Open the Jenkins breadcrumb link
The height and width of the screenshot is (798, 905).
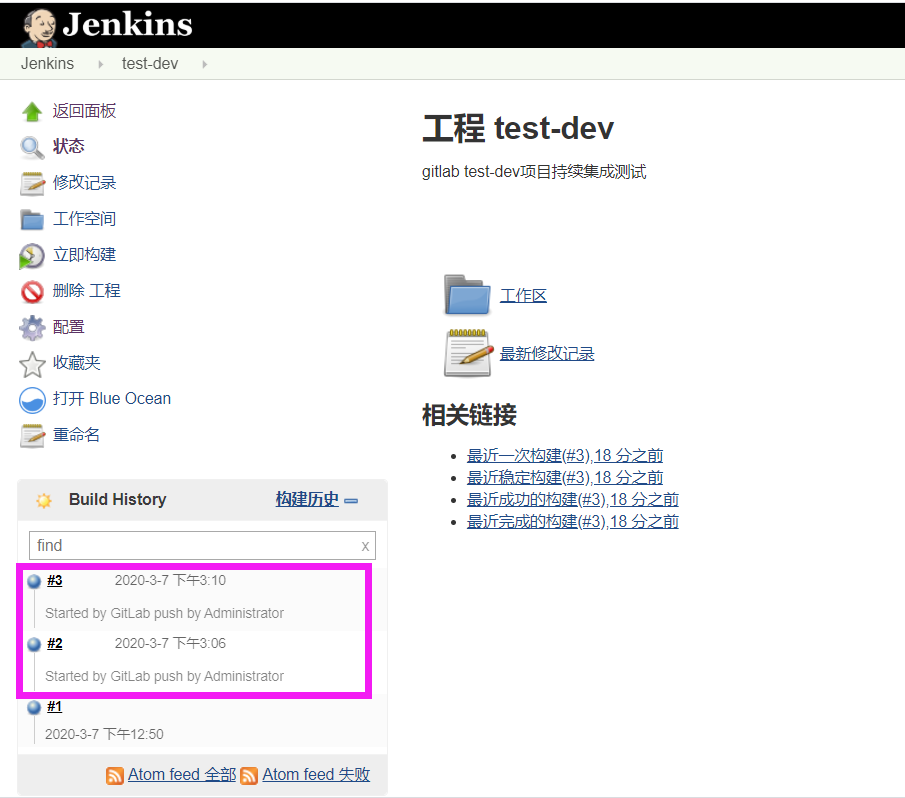coord(47,63)
